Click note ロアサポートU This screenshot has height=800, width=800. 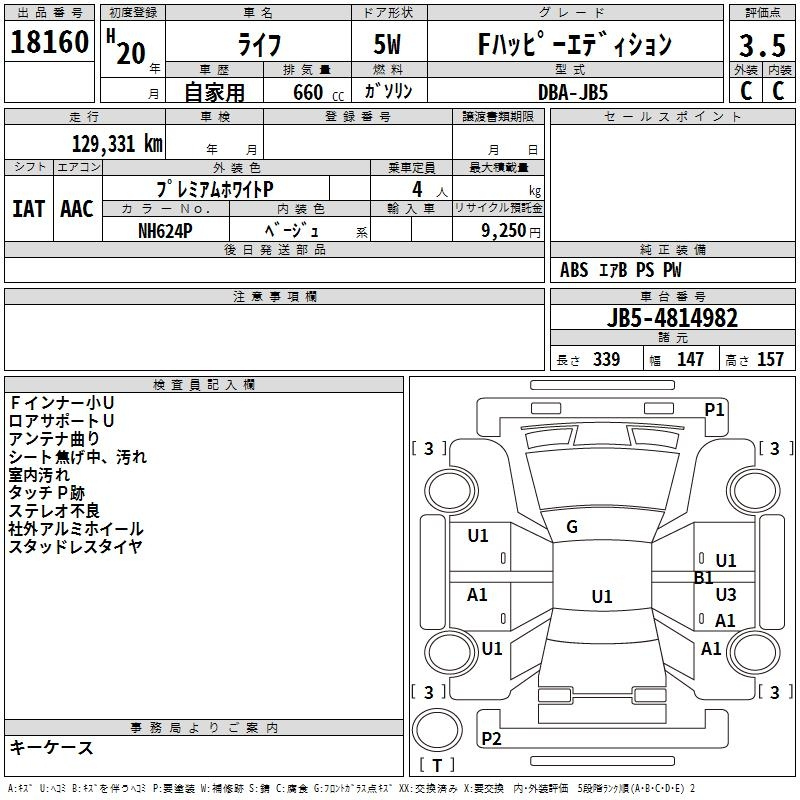[x=61, y=421]
